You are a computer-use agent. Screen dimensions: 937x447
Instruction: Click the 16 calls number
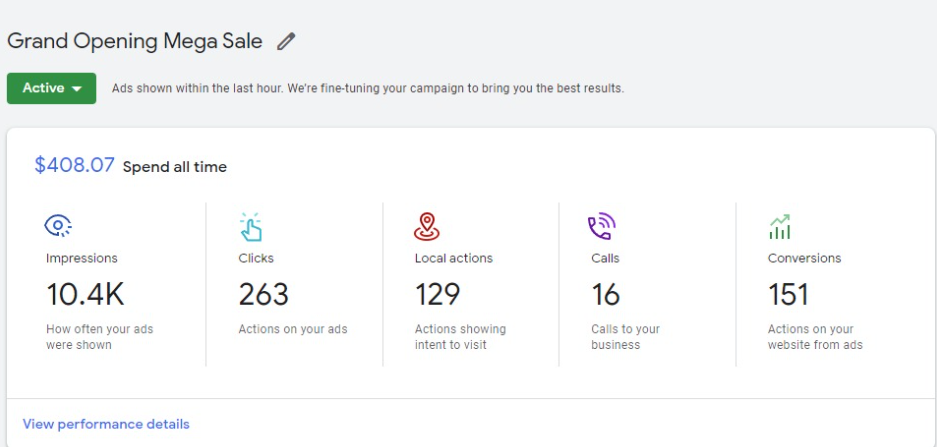tap(606, 295)
